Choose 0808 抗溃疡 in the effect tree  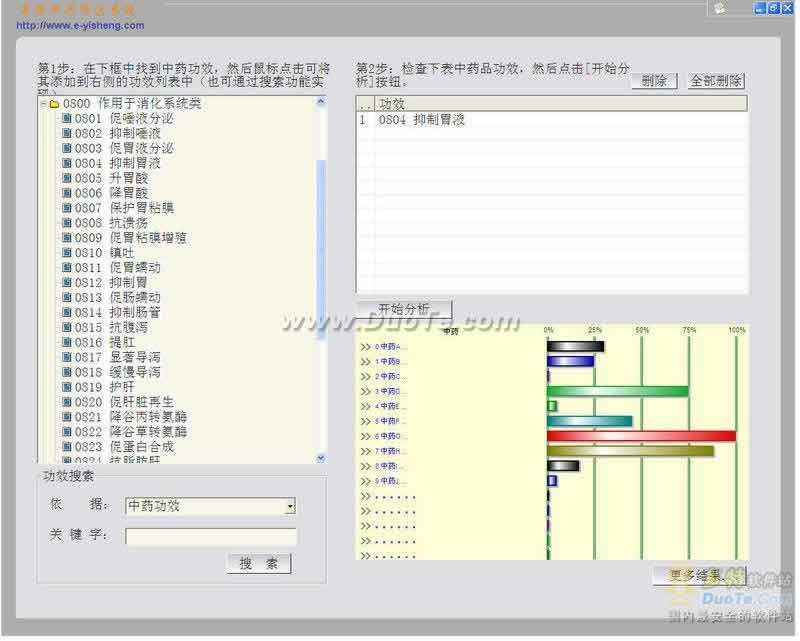click(x=111, y=223)
